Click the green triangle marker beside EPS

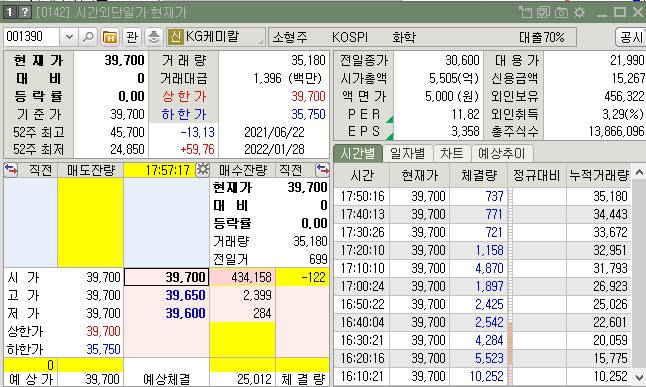click(x=389, y=136)
